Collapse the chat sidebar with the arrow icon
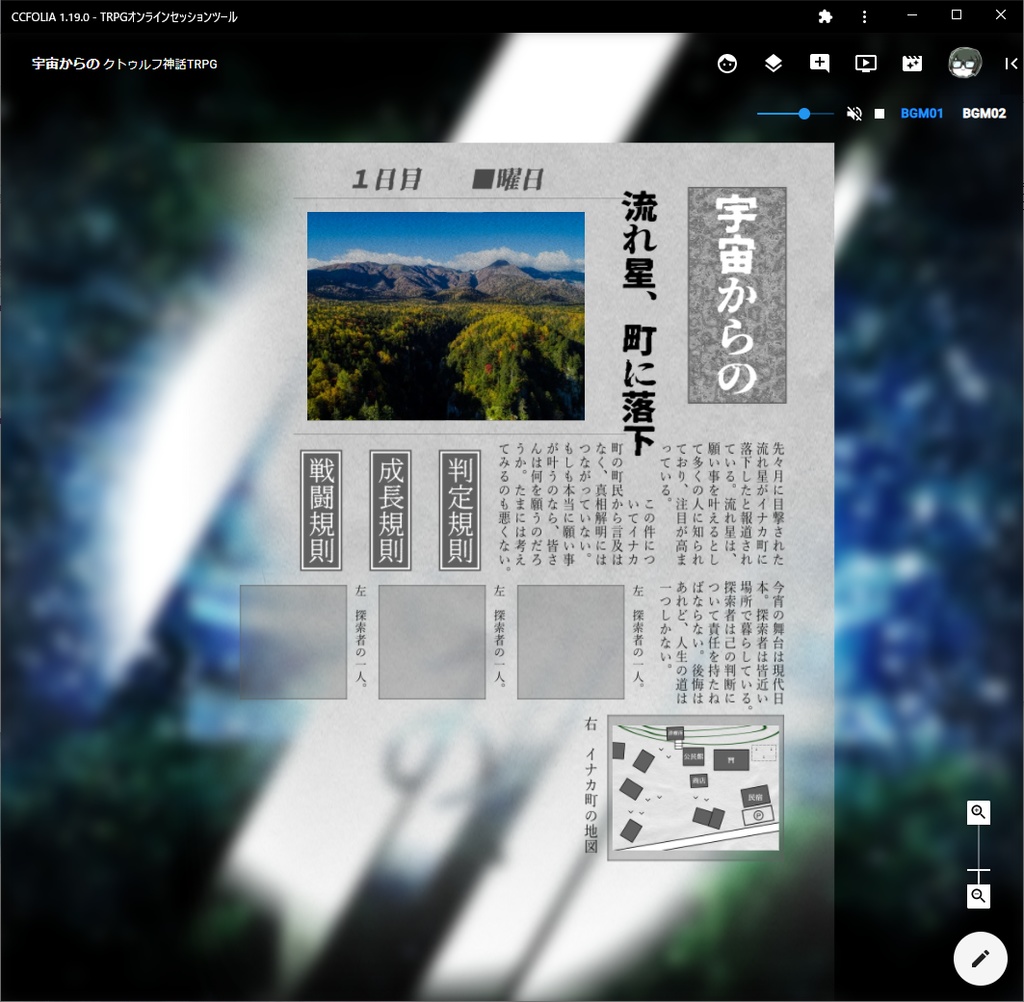Image resolution: width=1024 pixels, height=1002 pixels. (1009, 63)
